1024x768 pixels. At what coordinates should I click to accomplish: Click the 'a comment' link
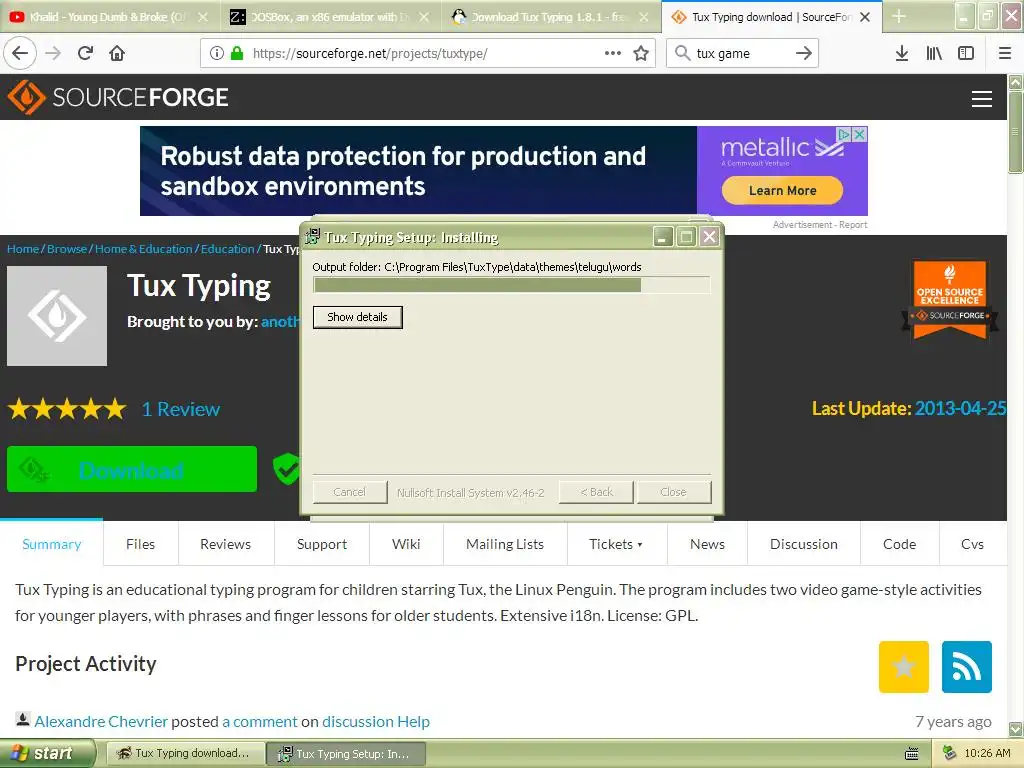[x=260, y=722]
